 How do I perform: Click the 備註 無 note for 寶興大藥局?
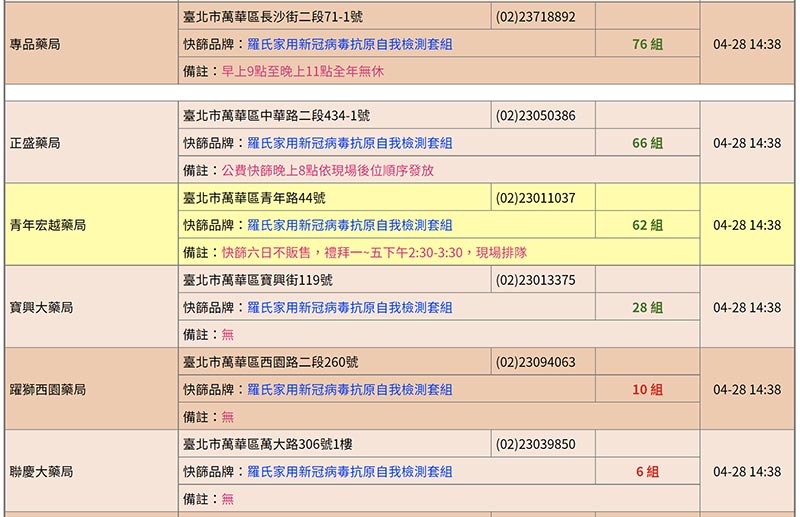pos(209,335)
